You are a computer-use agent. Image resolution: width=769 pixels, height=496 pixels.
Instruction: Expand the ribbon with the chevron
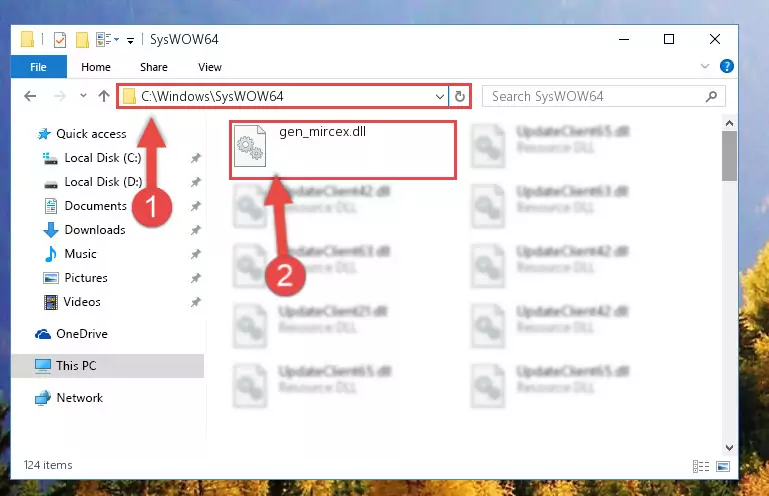tap(705, 66)
